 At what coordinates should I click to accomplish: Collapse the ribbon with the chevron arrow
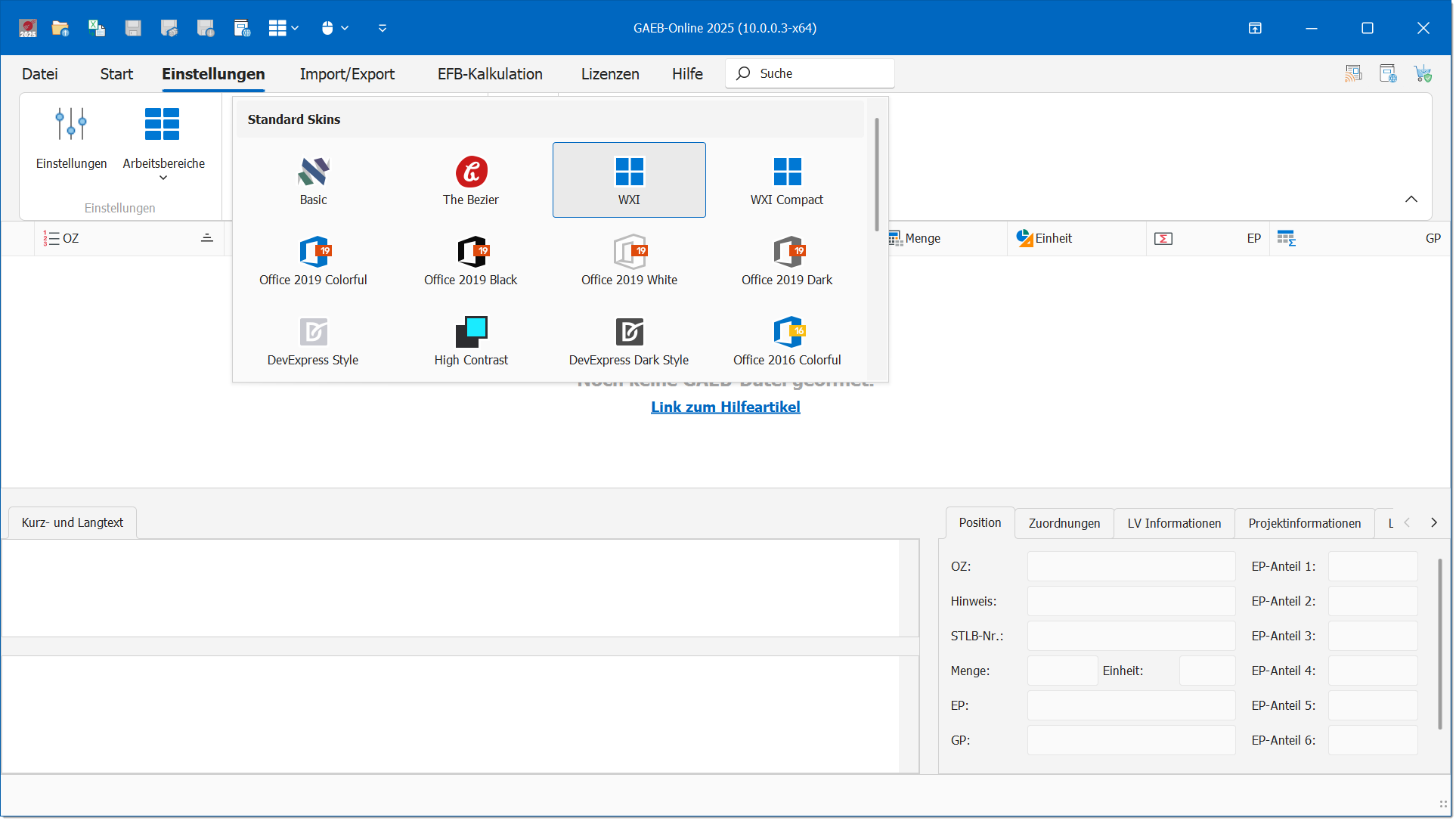click(1411, 199)
